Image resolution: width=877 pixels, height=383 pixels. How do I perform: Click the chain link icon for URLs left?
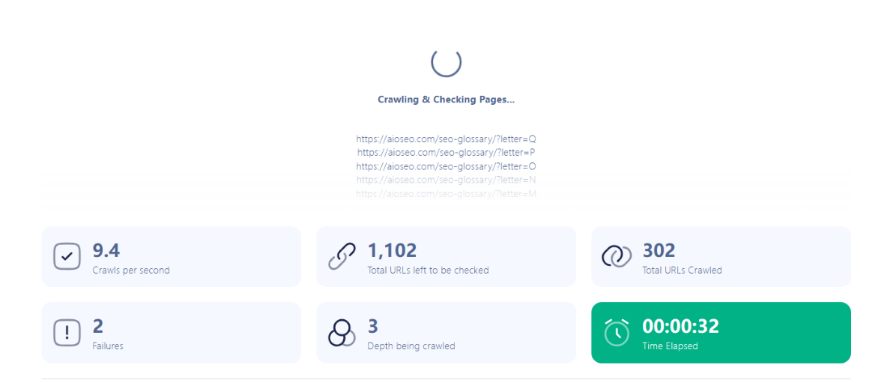342,257
